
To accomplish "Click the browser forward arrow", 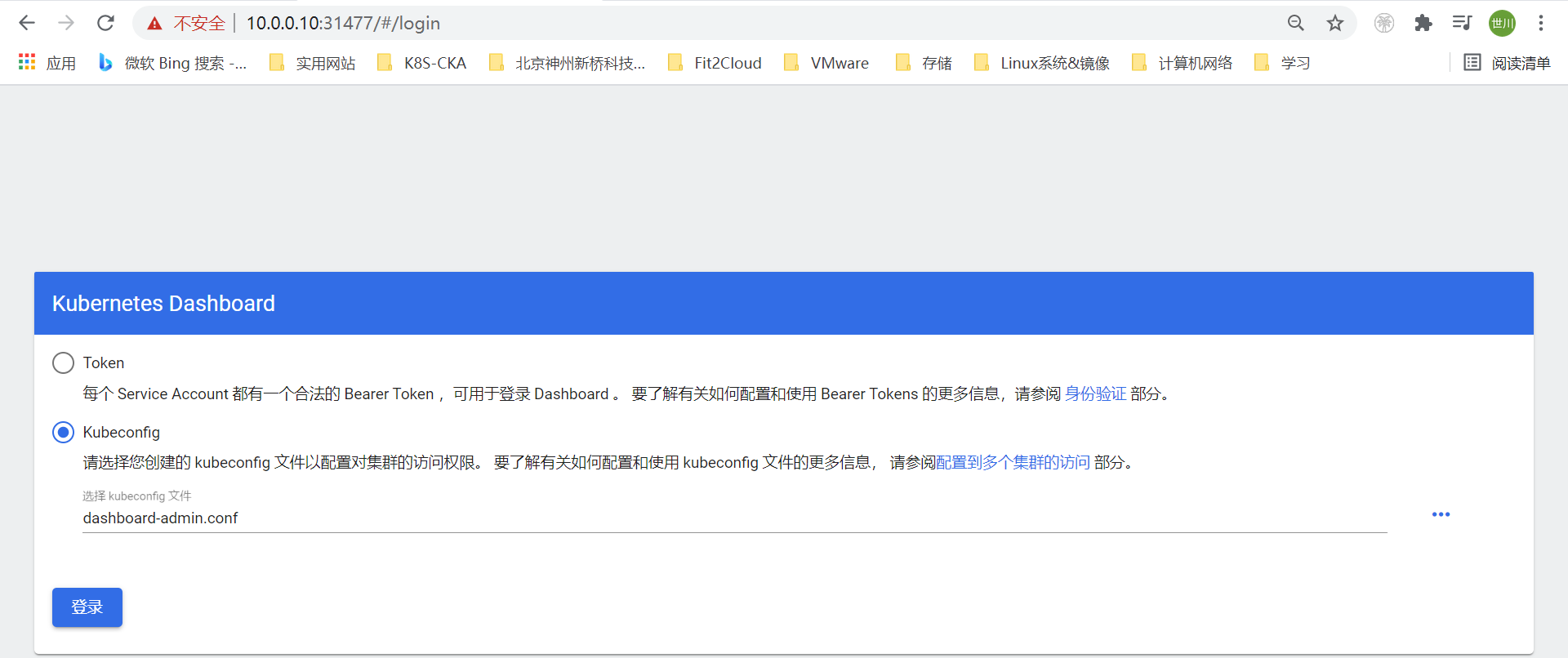I will 66,23.
